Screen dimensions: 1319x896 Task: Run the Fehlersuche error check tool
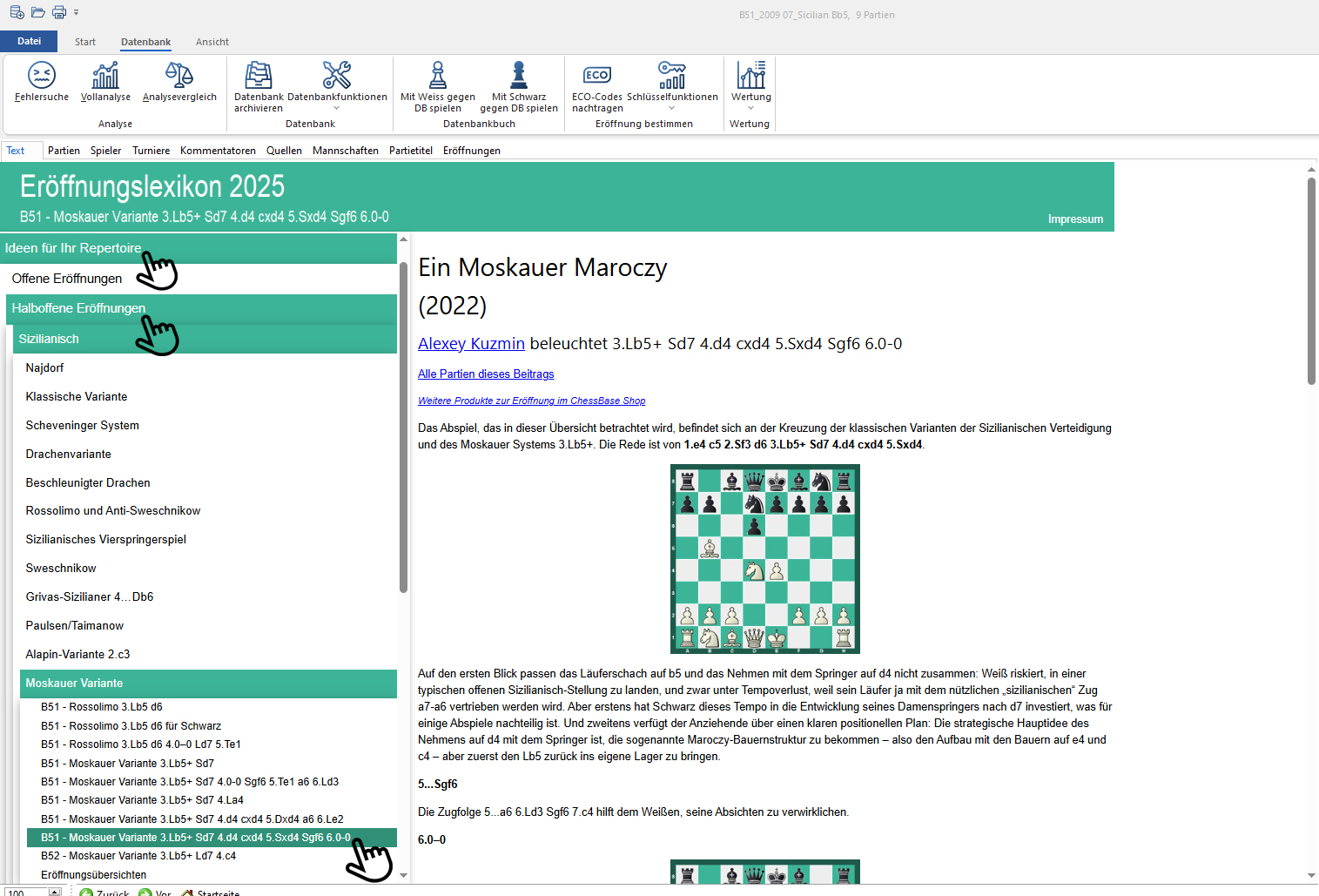tap(42, 82)
